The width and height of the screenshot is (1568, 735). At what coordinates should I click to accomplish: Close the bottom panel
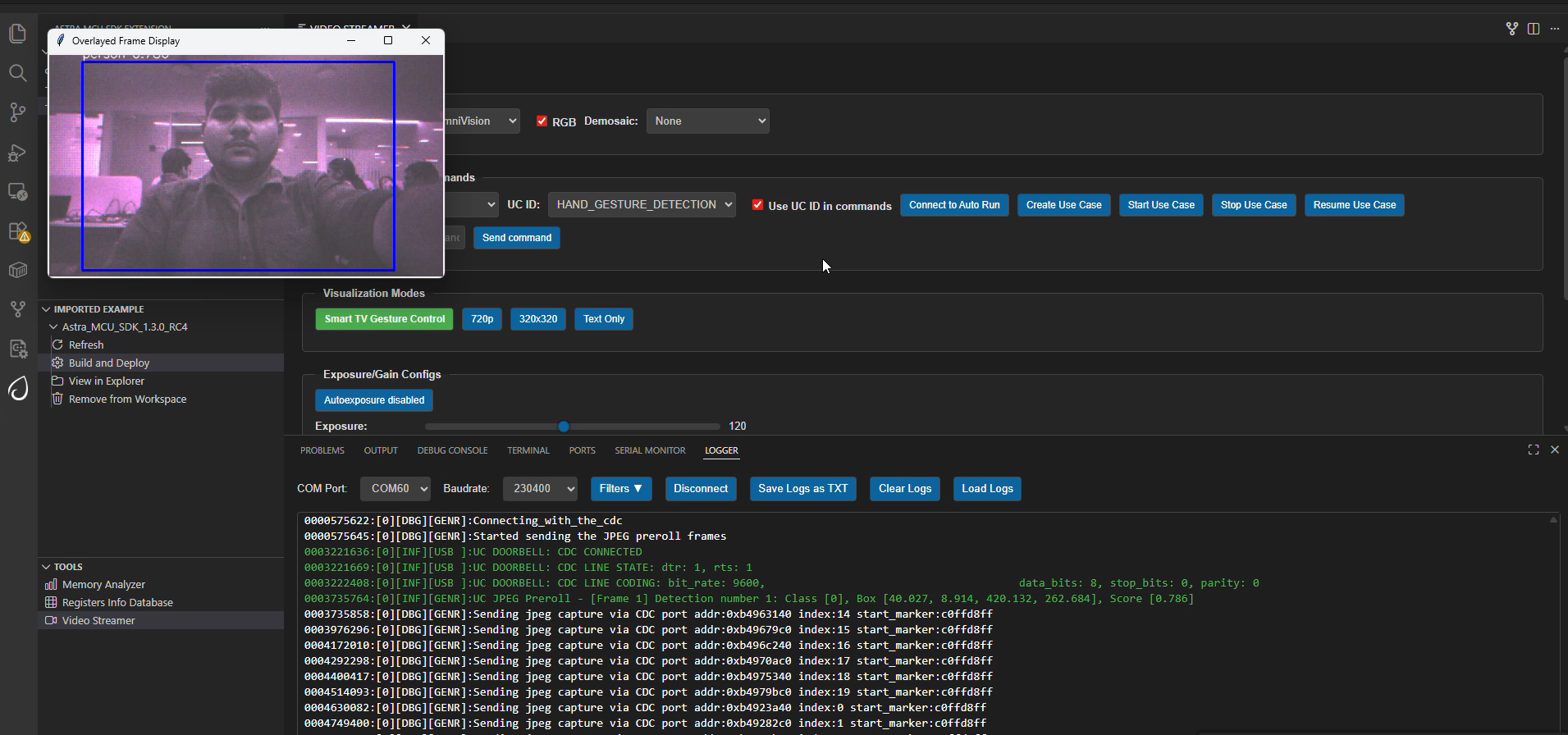(x=1555, y=450)
